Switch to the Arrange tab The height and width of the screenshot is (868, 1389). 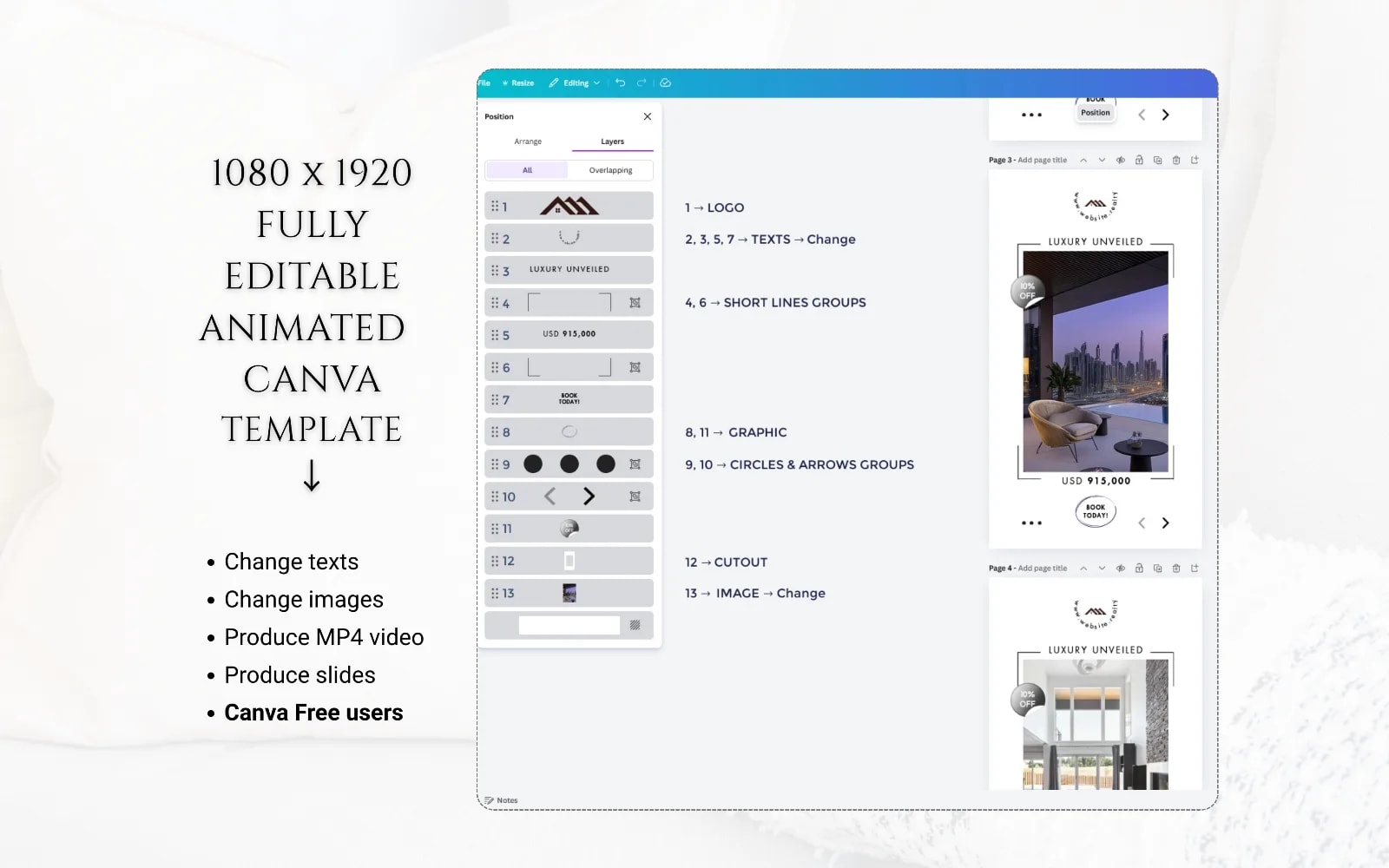[x=528, y=141]
